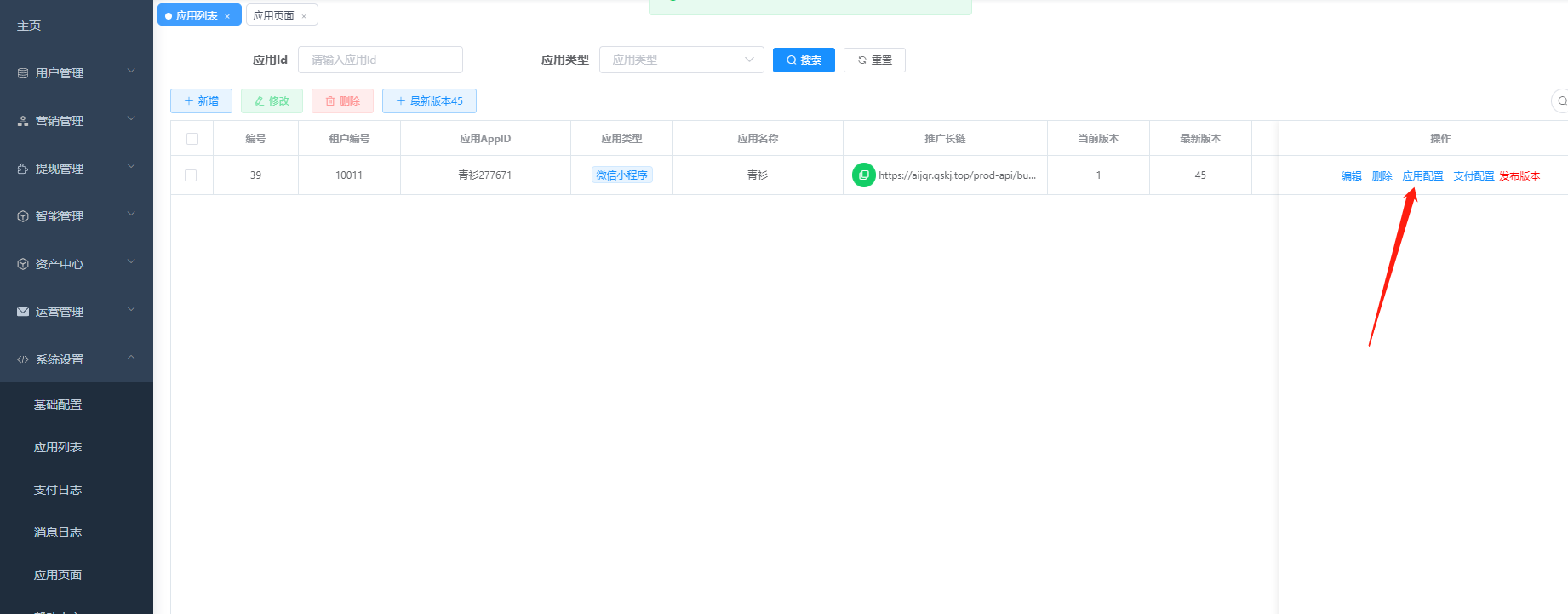Viewport: 1568px width, 614px height.
Task: Check the row 39 checkbox
Action: coord(191,175)
